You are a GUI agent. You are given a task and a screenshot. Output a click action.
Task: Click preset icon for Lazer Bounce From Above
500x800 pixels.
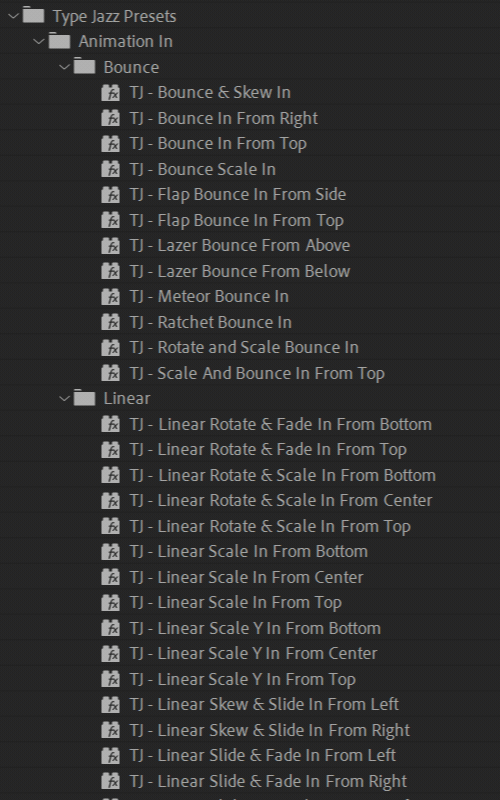coord(111,245)
